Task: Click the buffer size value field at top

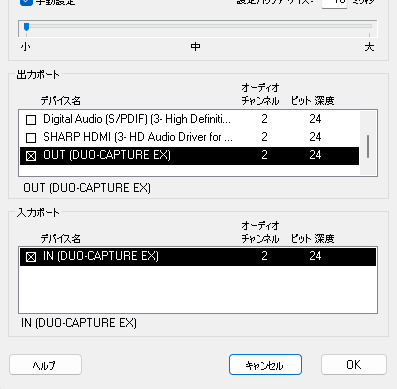Action: point(334,3)
